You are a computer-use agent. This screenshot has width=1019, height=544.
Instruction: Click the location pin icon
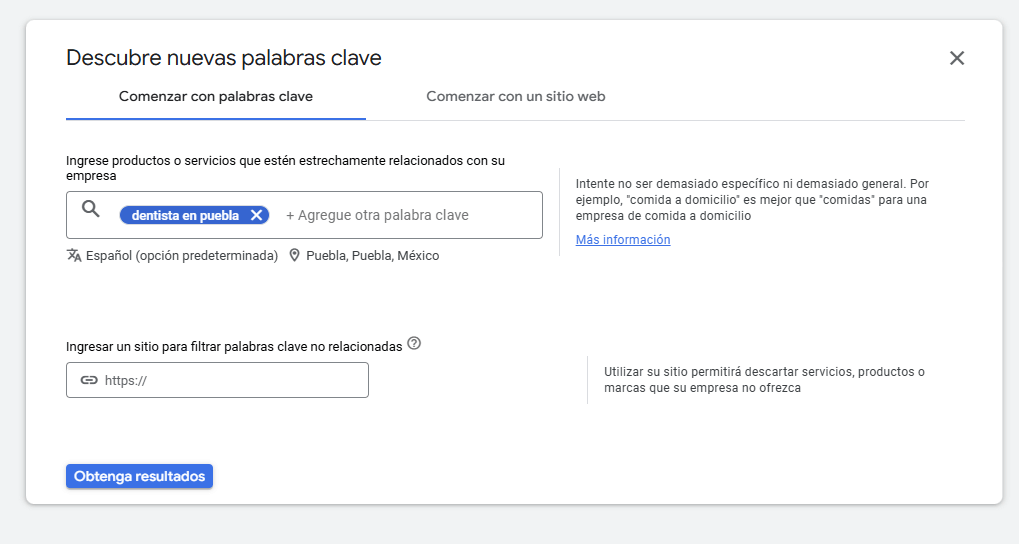pos(294,255)
